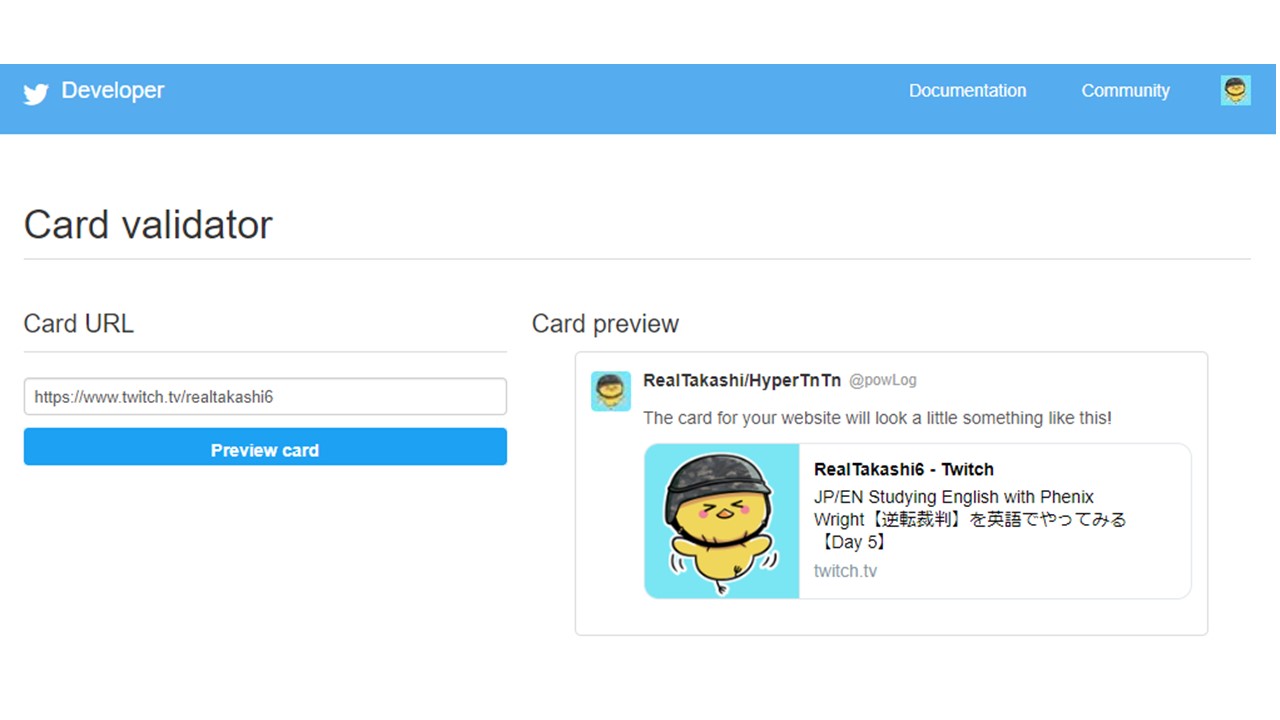Click the Preview card button
1280x720 pixels.
(x=265, y=447)
